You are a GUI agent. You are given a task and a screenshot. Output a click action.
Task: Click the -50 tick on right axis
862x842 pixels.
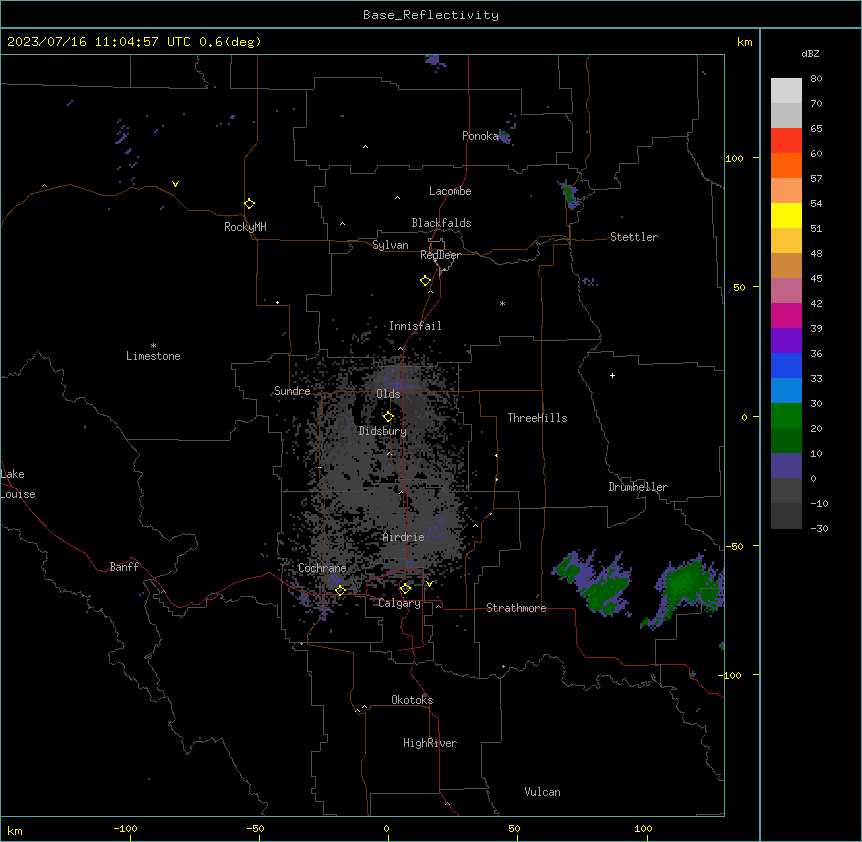pos(734,546)
